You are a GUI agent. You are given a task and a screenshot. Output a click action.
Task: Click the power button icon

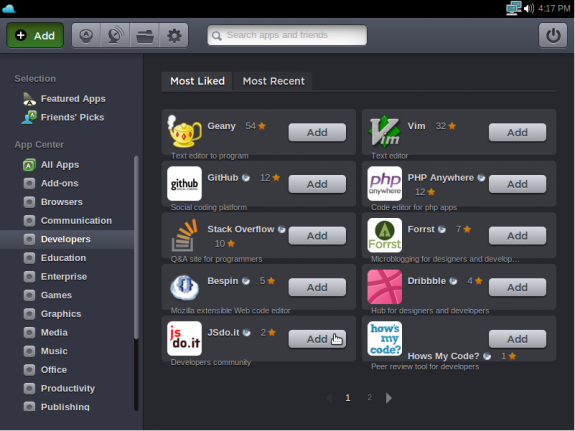pyautogui.click(x=553, y=36)
